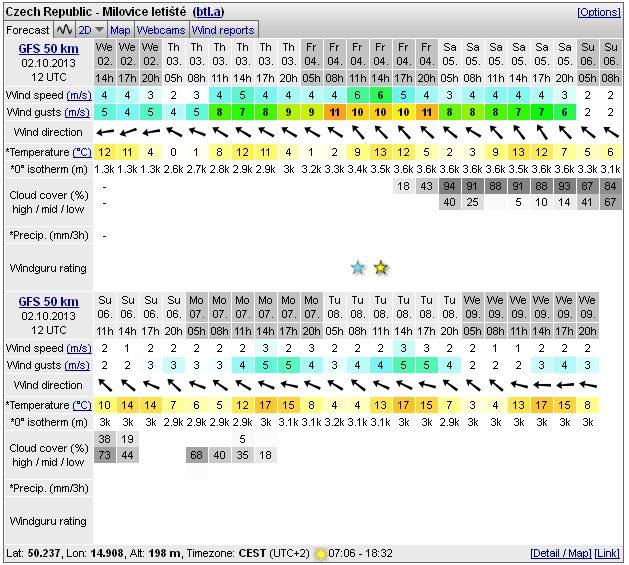Click the upper GFS 50 km model link
This screenshot has height=565, width=629.
point(48,48)
